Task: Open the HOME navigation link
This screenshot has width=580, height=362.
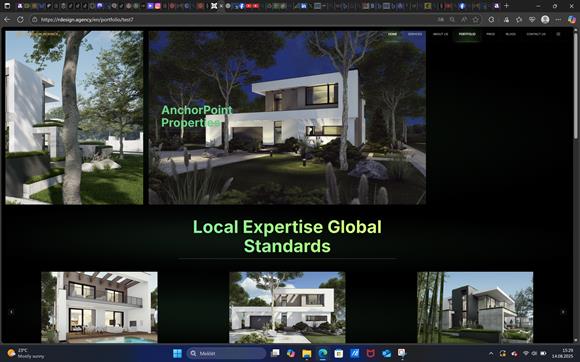Action: pos(392,34)
